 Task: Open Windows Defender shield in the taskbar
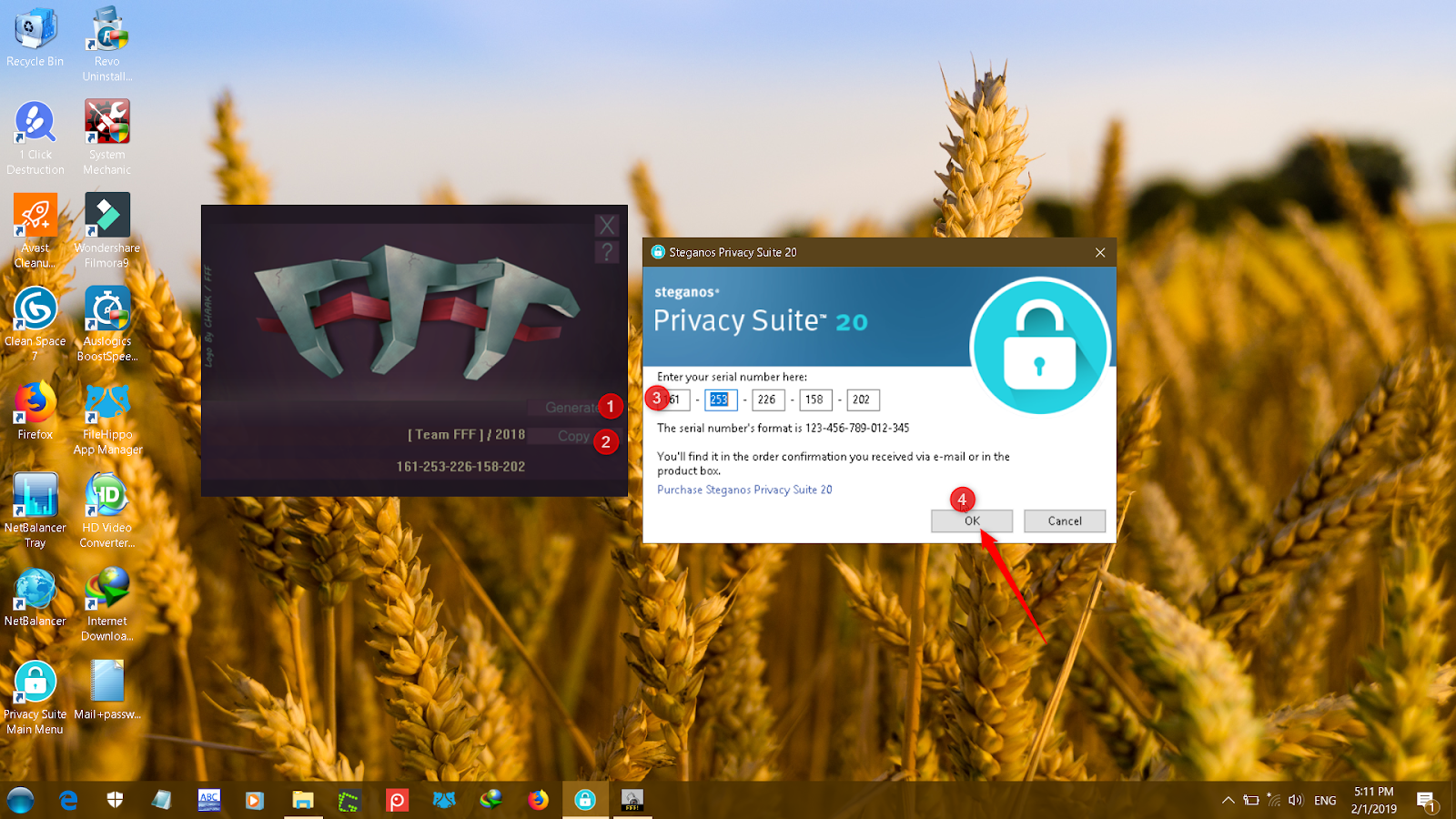pos(115,800)
